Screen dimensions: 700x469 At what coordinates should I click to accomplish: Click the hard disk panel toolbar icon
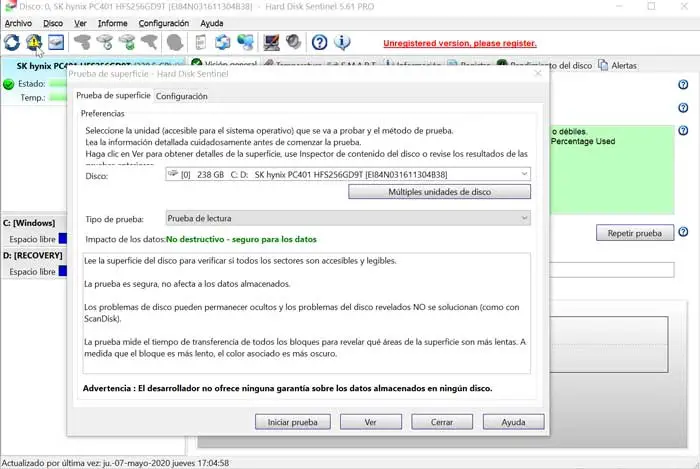coord(56,42)
